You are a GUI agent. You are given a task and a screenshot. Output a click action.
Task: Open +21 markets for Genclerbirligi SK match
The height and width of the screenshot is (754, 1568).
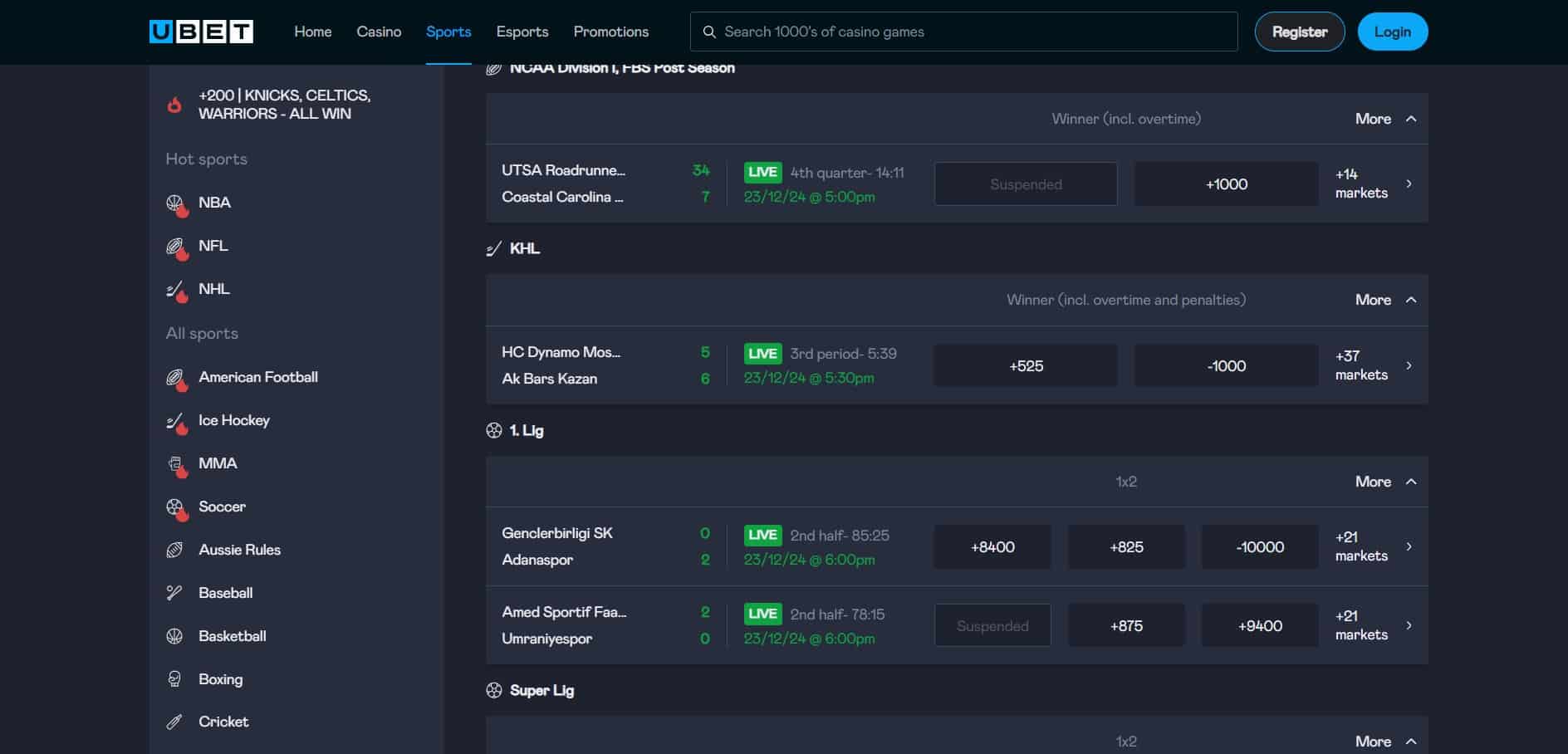[x=1374, y=546]
